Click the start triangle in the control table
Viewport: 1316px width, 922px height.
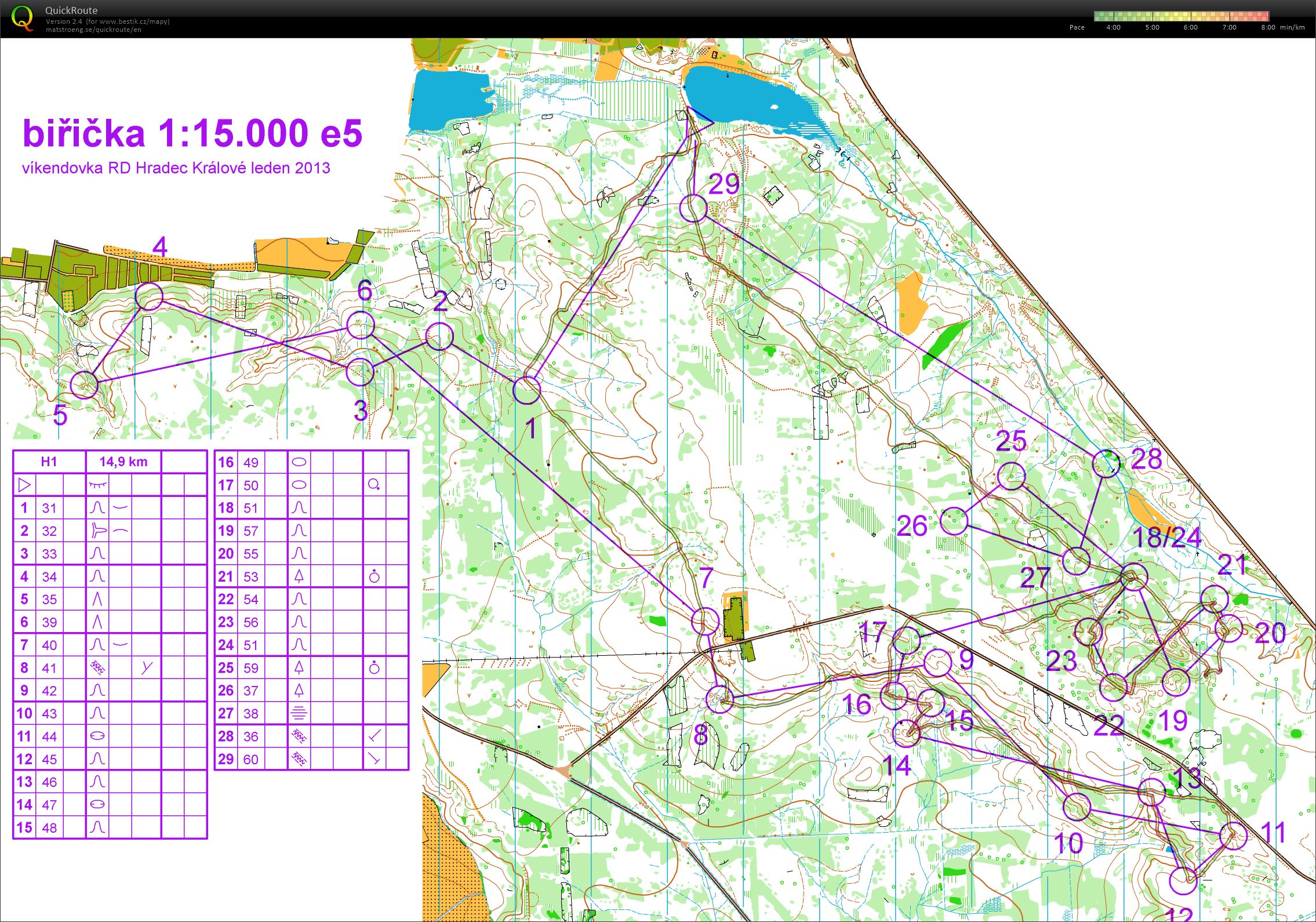24,484
